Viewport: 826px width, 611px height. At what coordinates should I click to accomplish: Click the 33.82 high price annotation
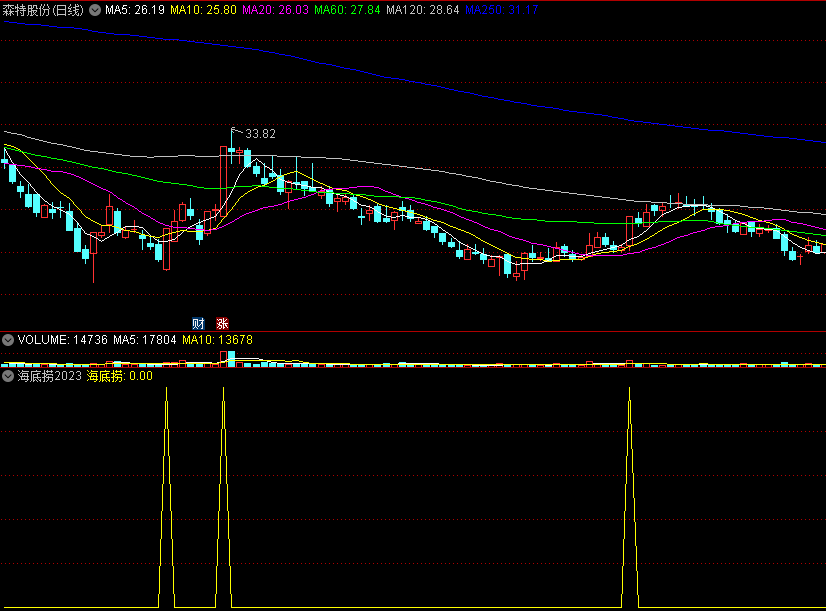tap(260, 134)
